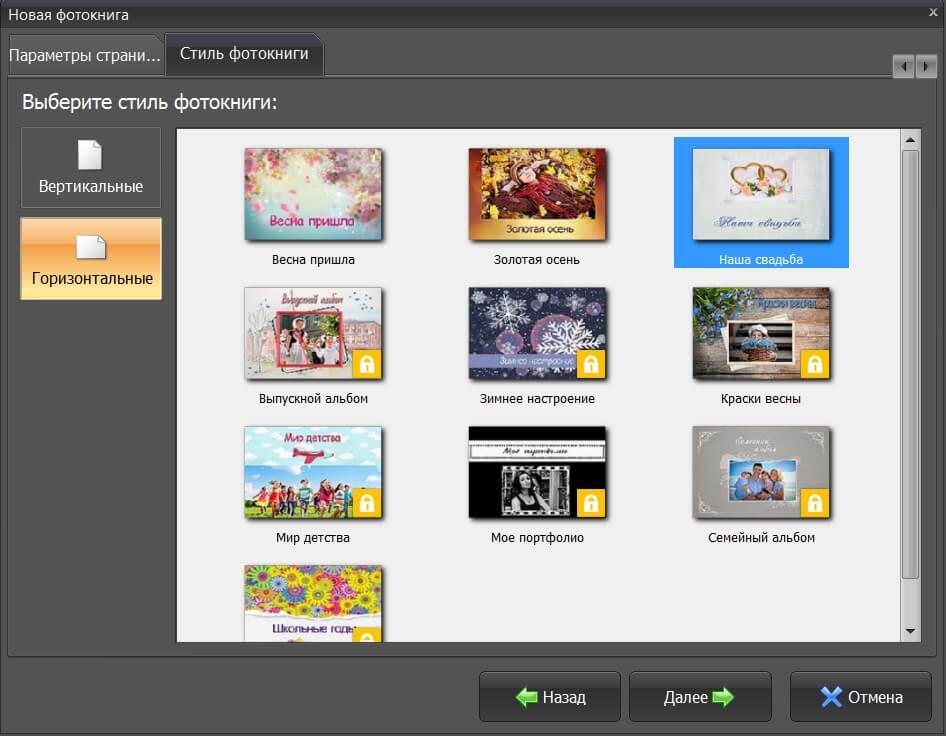Pick the Золотая осень style thumbnail
The width and height of the screenshot is (946, 736).
[x=537, y=195]
